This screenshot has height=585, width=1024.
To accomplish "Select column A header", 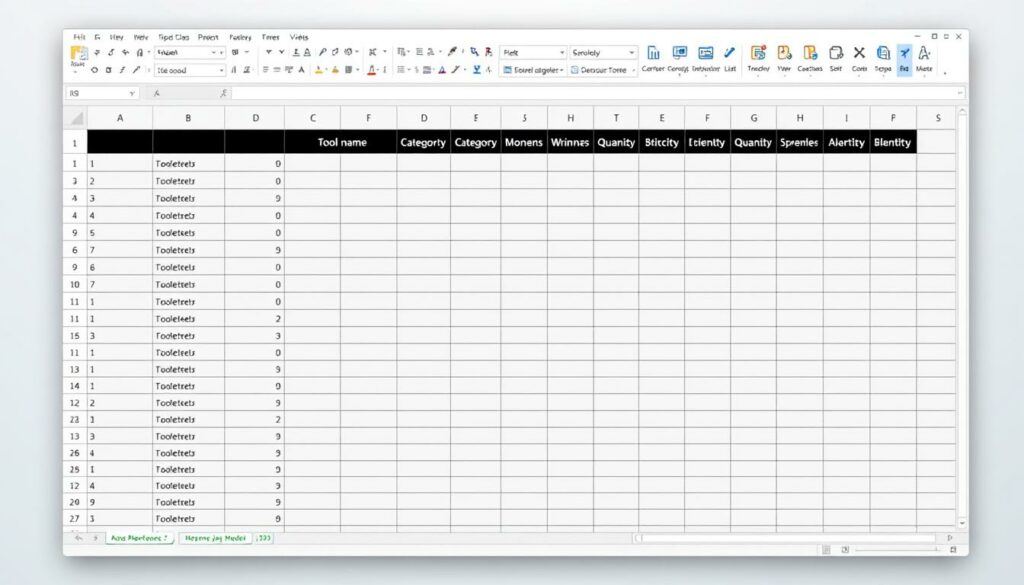I will tap(120, 118).
